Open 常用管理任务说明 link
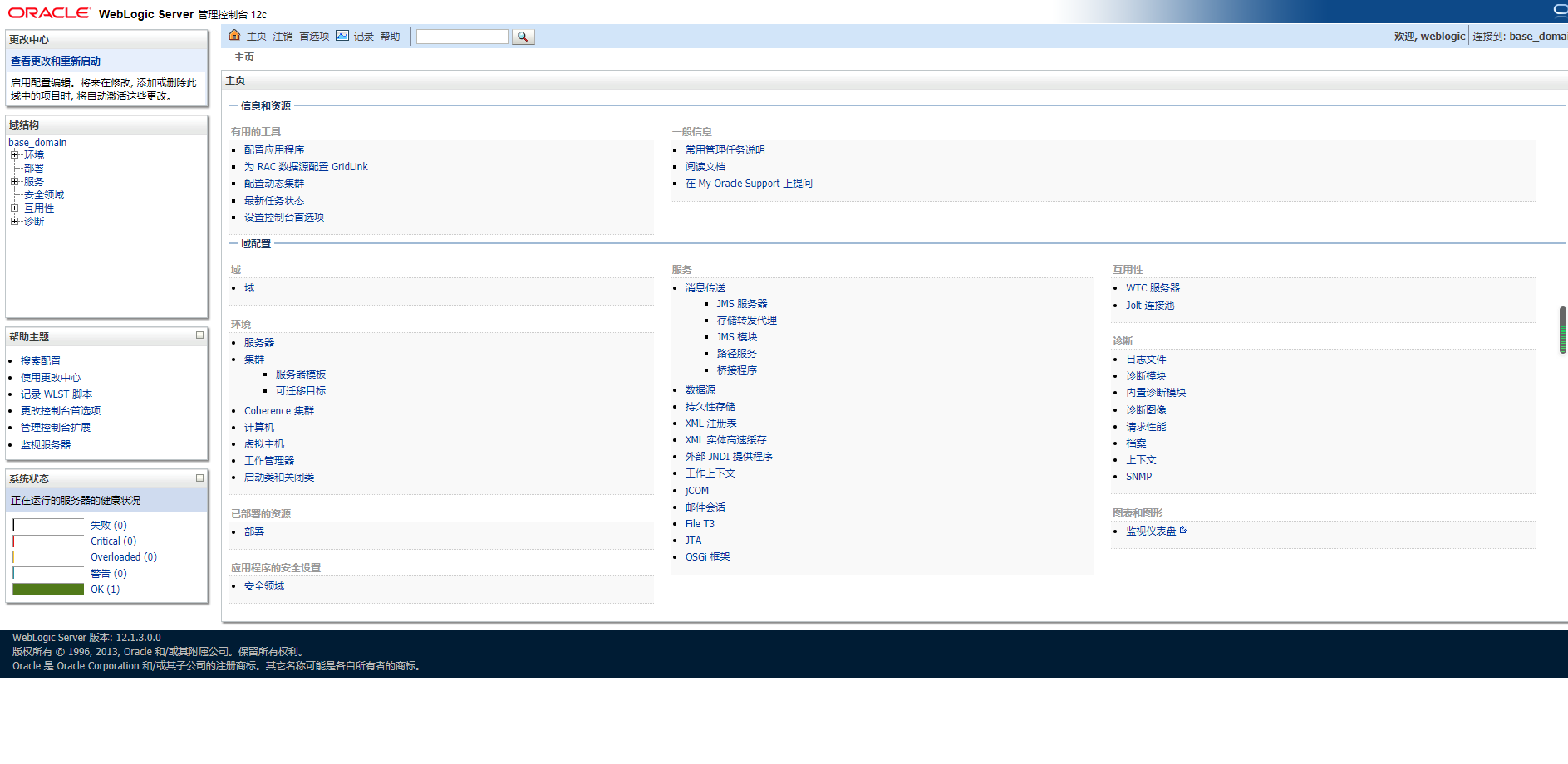1568x764 pixels. point(725,150)
